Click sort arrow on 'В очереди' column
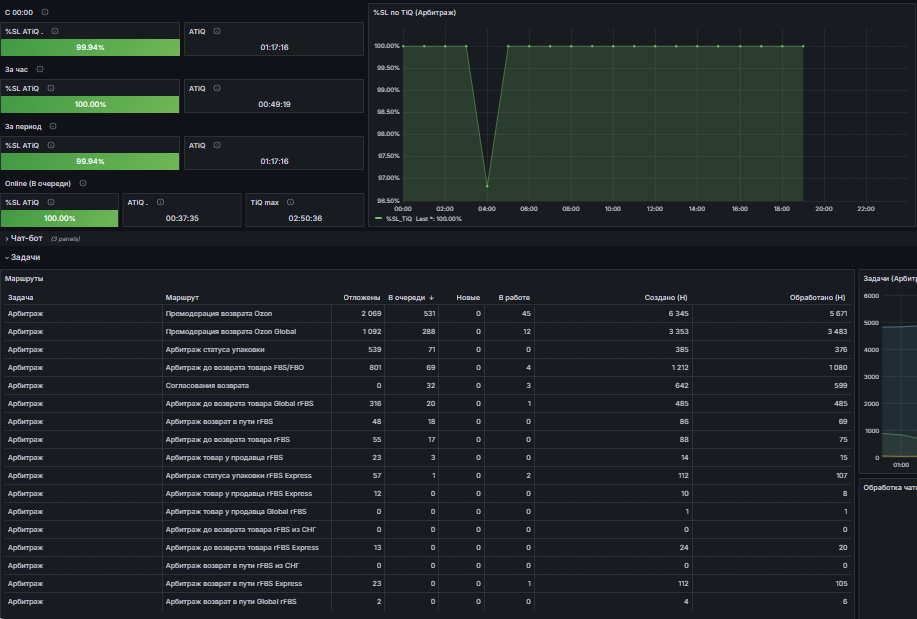The height and width of the screenshot is (619, 917). point(432,298)
